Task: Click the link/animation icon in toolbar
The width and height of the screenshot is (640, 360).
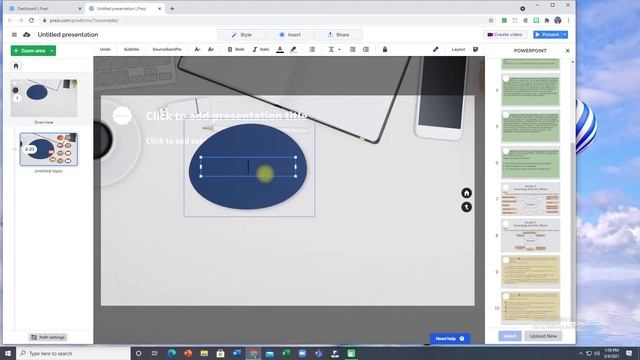Action: tap(436, 49)
